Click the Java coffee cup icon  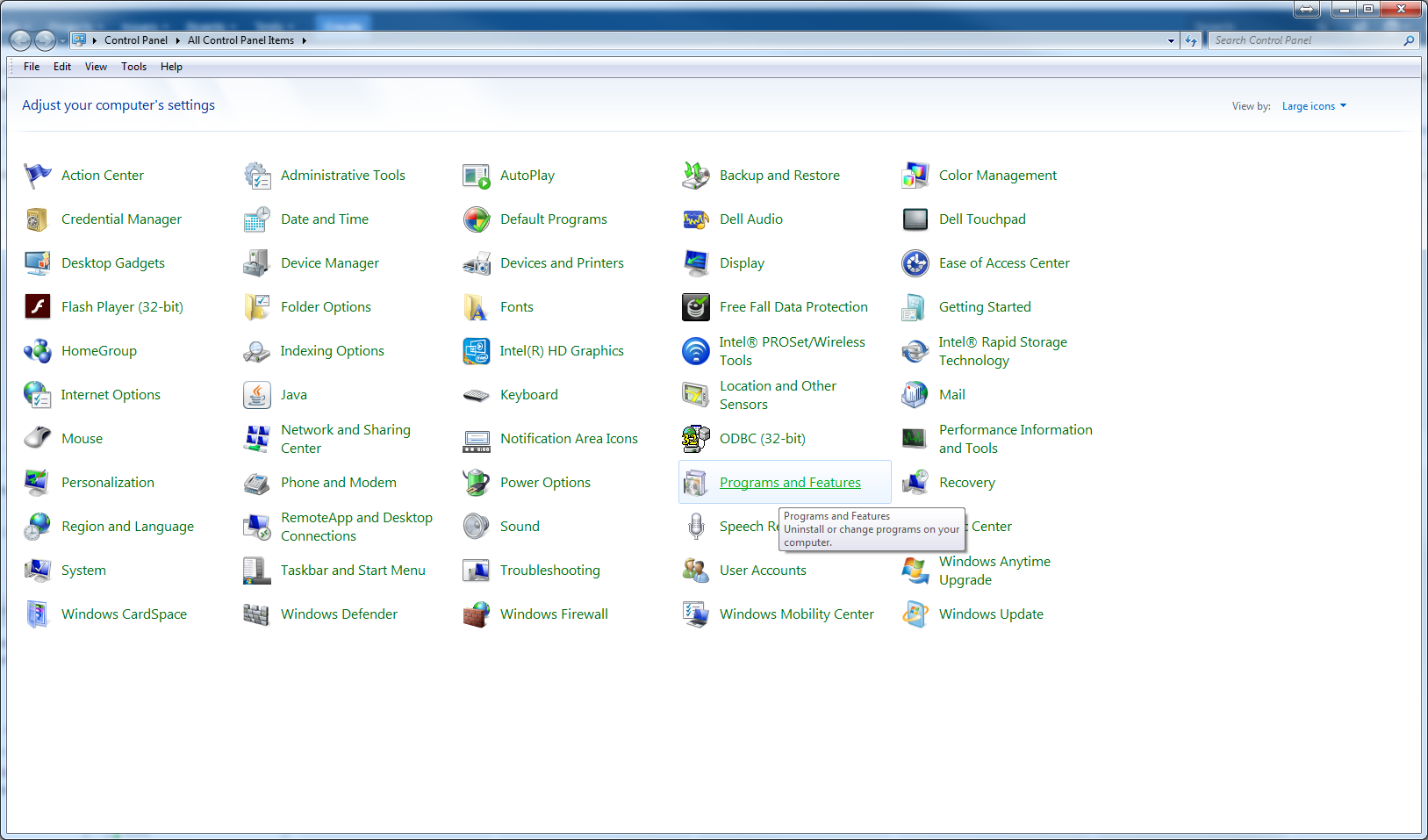[x=257, y=395]
